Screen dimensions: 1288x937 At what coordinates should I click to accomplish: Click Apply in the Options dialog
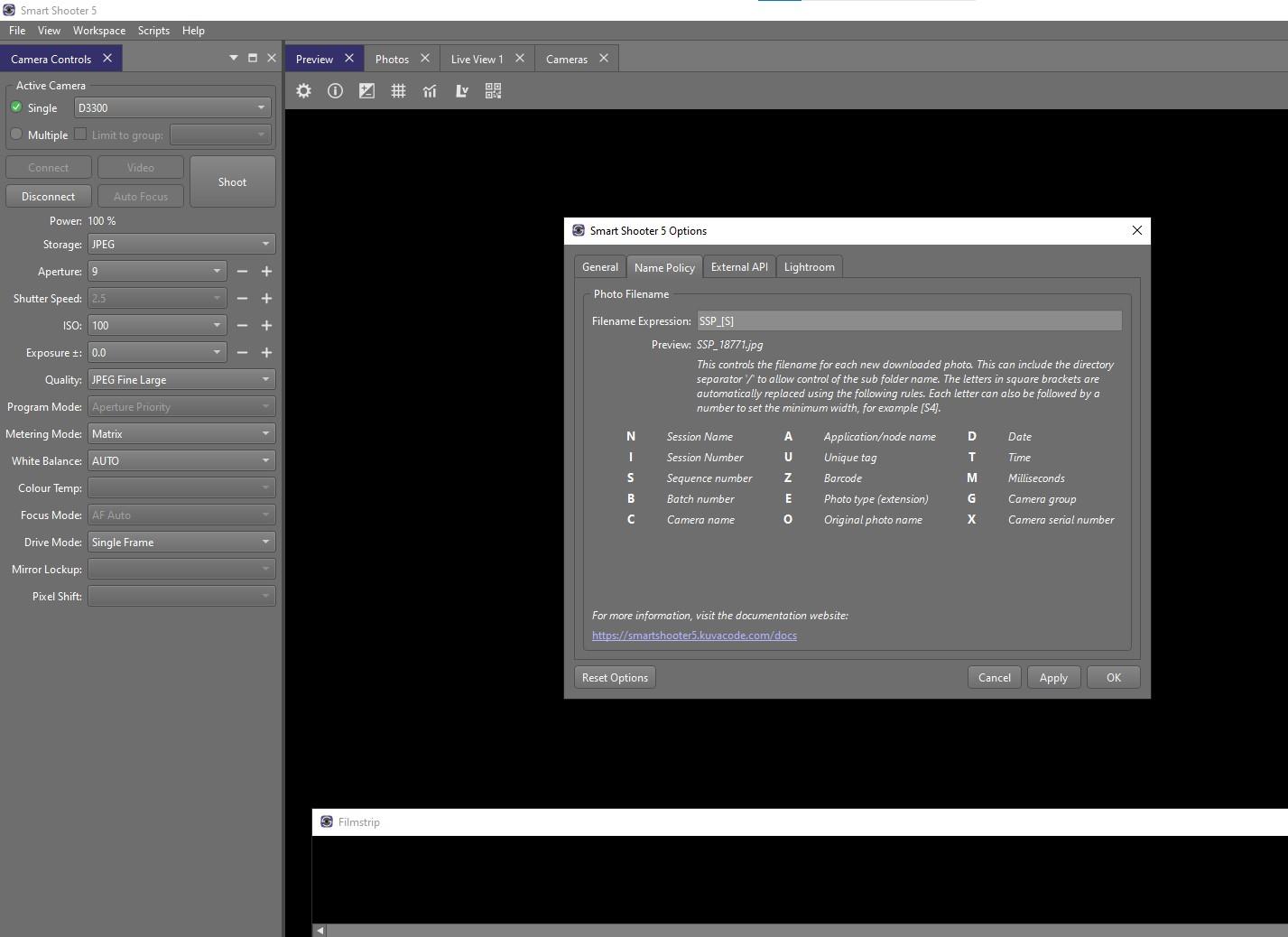1053,678
